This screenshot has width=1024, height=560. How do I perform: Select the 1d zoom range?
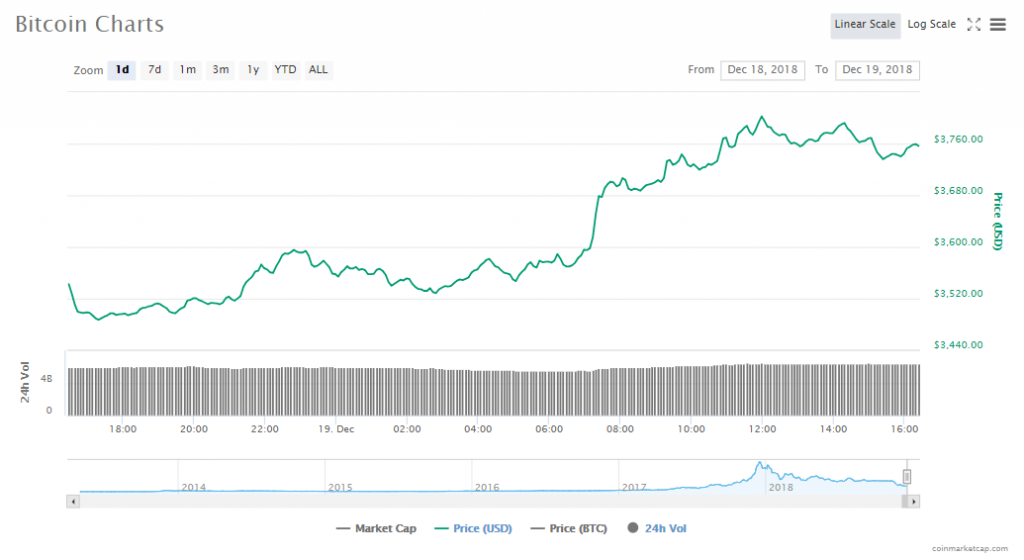coord(122,70)
